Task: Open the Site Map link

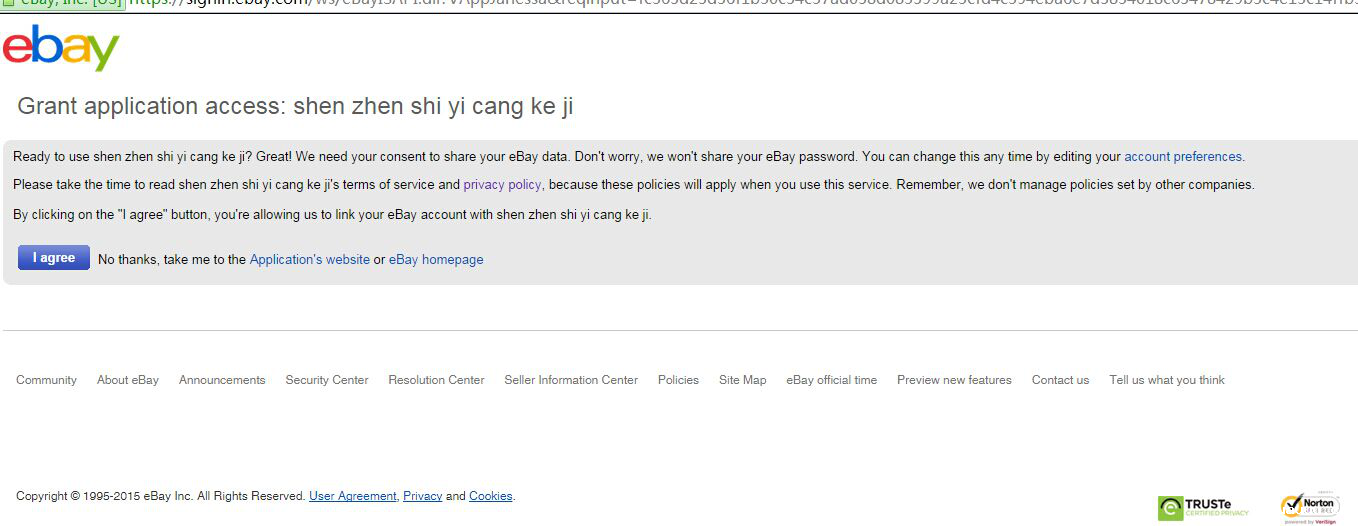Action: click(x=742, y=380)
